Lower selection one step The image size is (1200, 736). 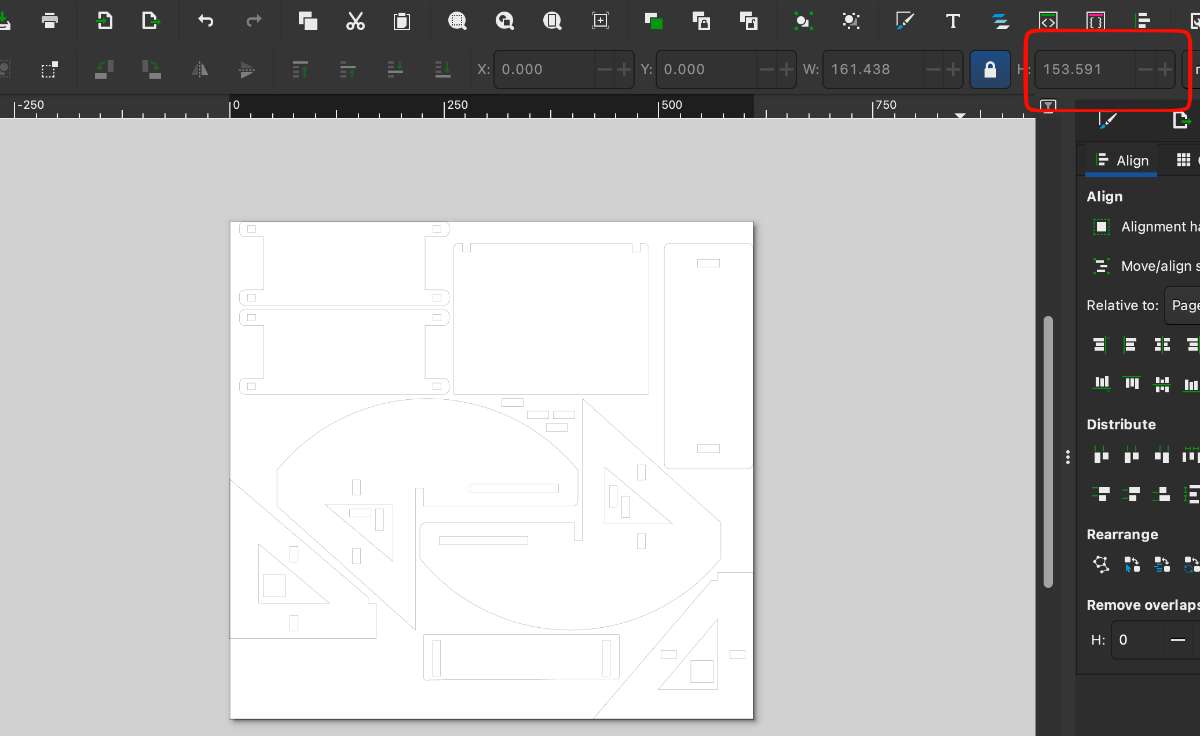click(x=394, y=69)
